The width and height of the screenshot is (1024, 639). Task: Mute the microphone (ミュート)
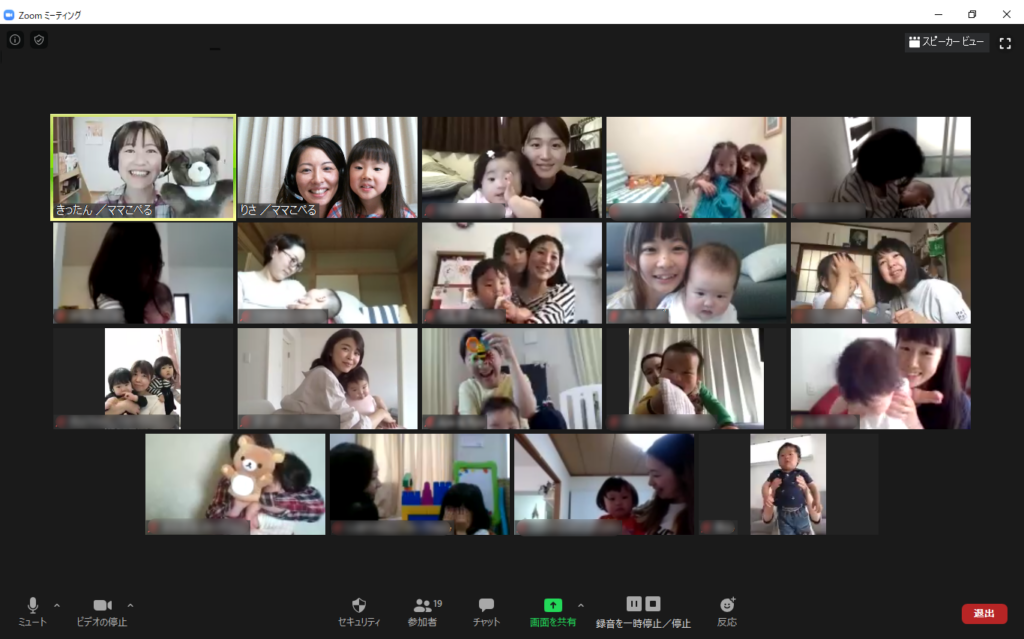point(32,611)
